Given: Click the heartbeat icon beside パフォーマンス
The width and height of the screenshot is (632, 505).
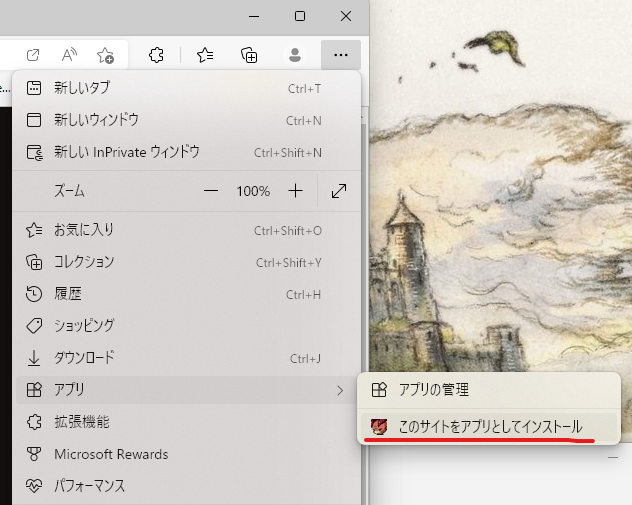Looking at the screenshot, I should (x=34, y=486).
